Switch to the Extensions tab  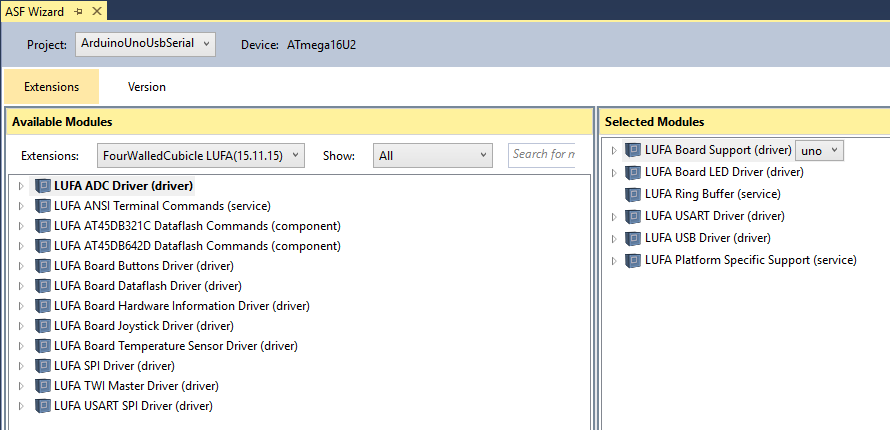pos(52,87)
